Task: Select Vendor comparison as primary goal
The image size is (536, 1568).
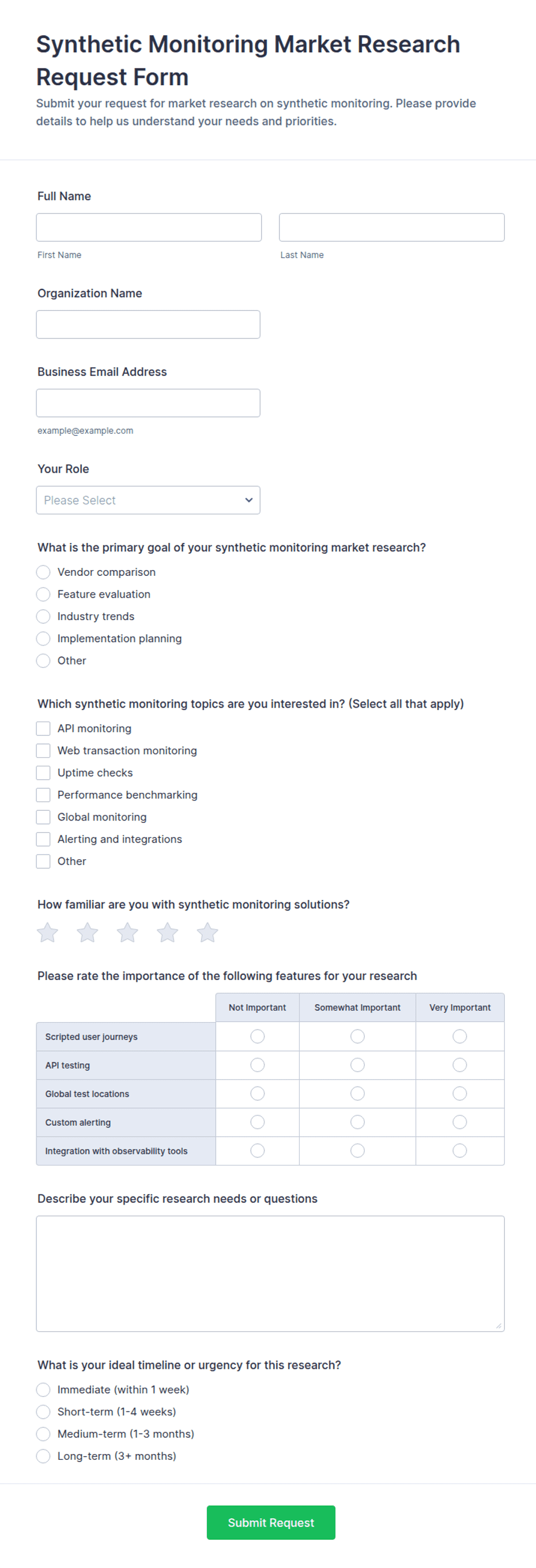Action: pyautogui.click(x=43, y=572)
